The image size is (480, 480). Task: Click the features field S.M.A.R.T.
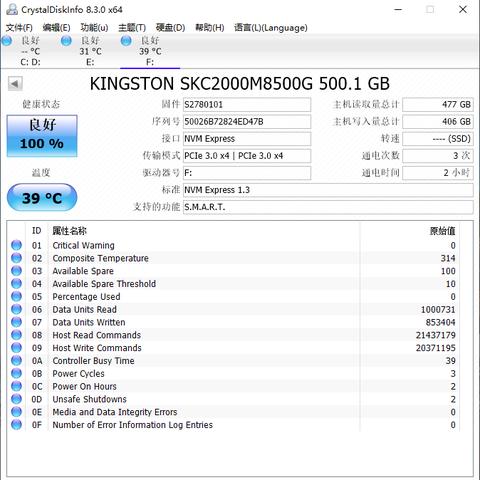click(x=328, y=207)
